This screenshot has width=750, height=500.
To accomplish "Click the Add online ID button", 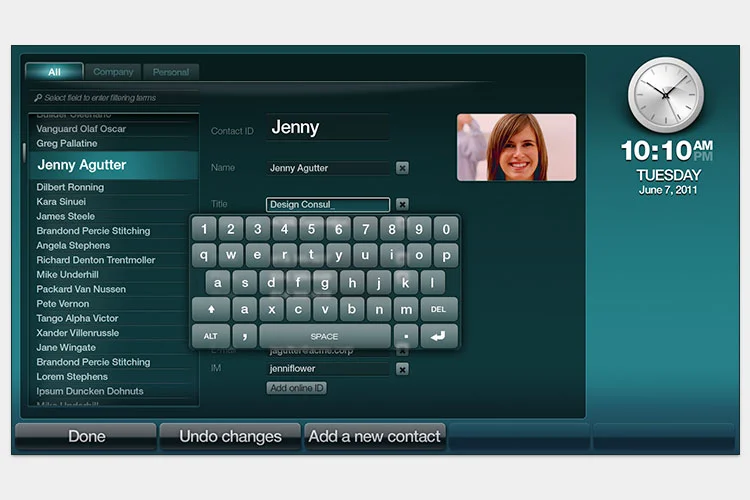I will pyautogui.click(x=297, y=388).
